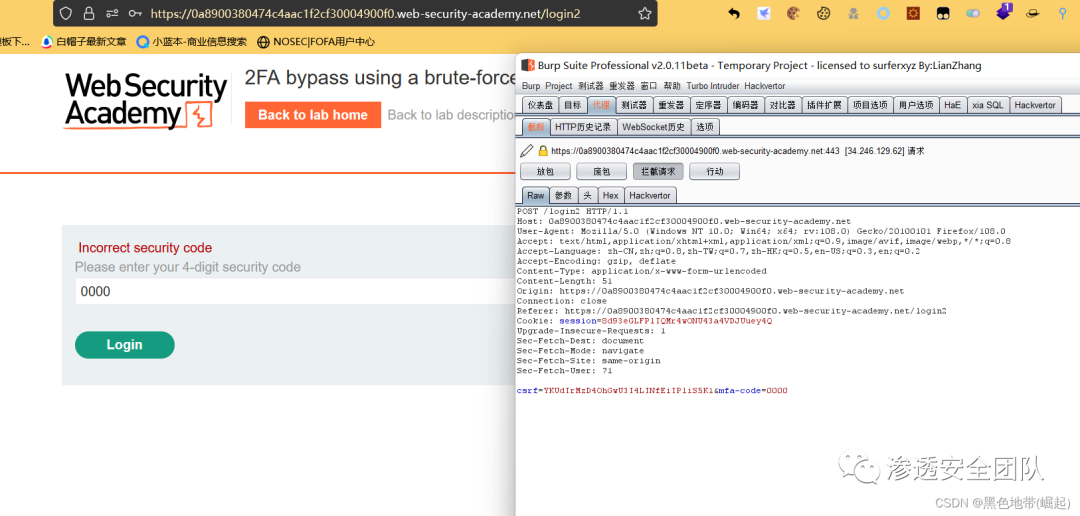The image size is (1080, 516).
Task: Click the Tampermonkey extension icon
Action: click(942, 13)
